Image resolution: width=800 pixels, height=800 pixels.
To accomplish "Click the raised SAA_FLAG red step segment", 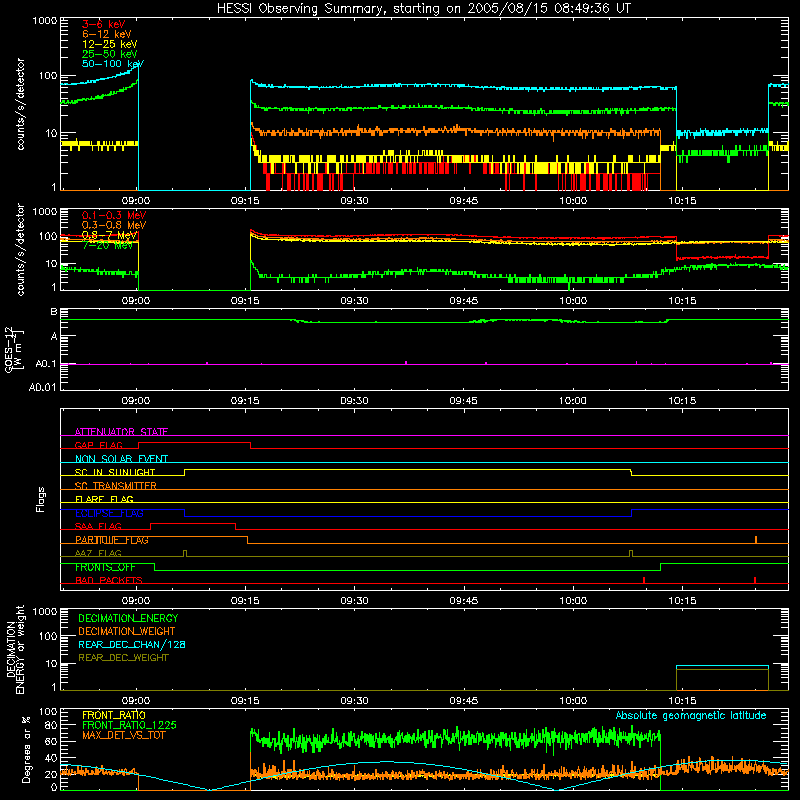I will pyautogui.click(x=193, y=523).
